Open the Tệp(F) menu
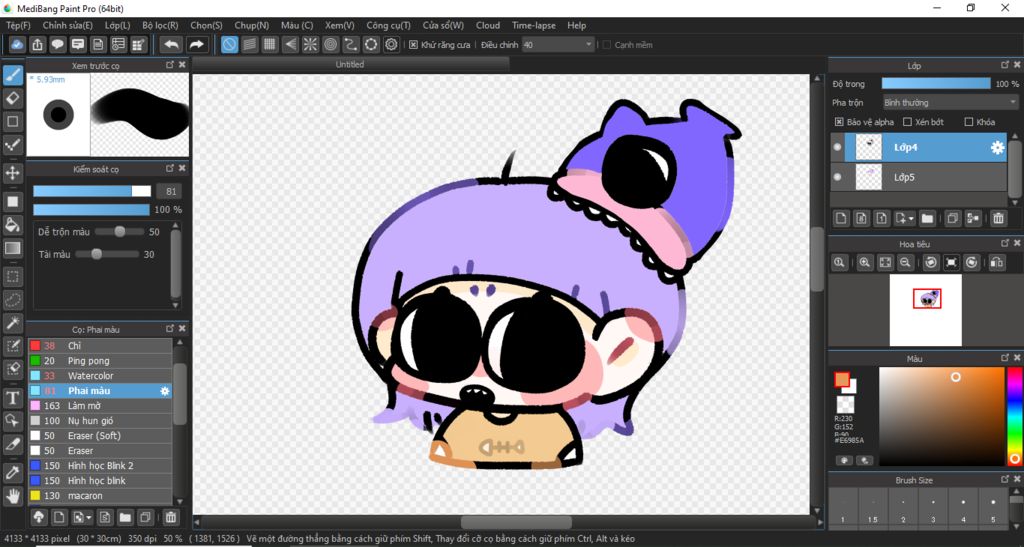This screenshot has width=1024, height=547. (x=18, y=25)
